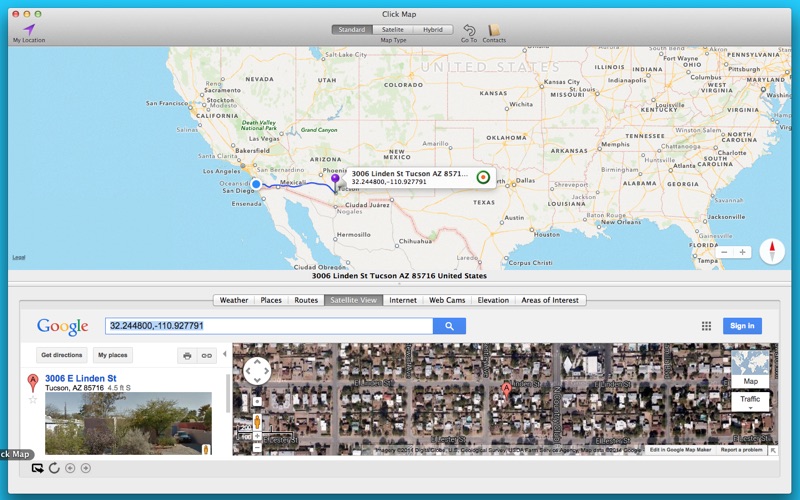Click the Tucson, AZ 85716 text

pos(74,388)
